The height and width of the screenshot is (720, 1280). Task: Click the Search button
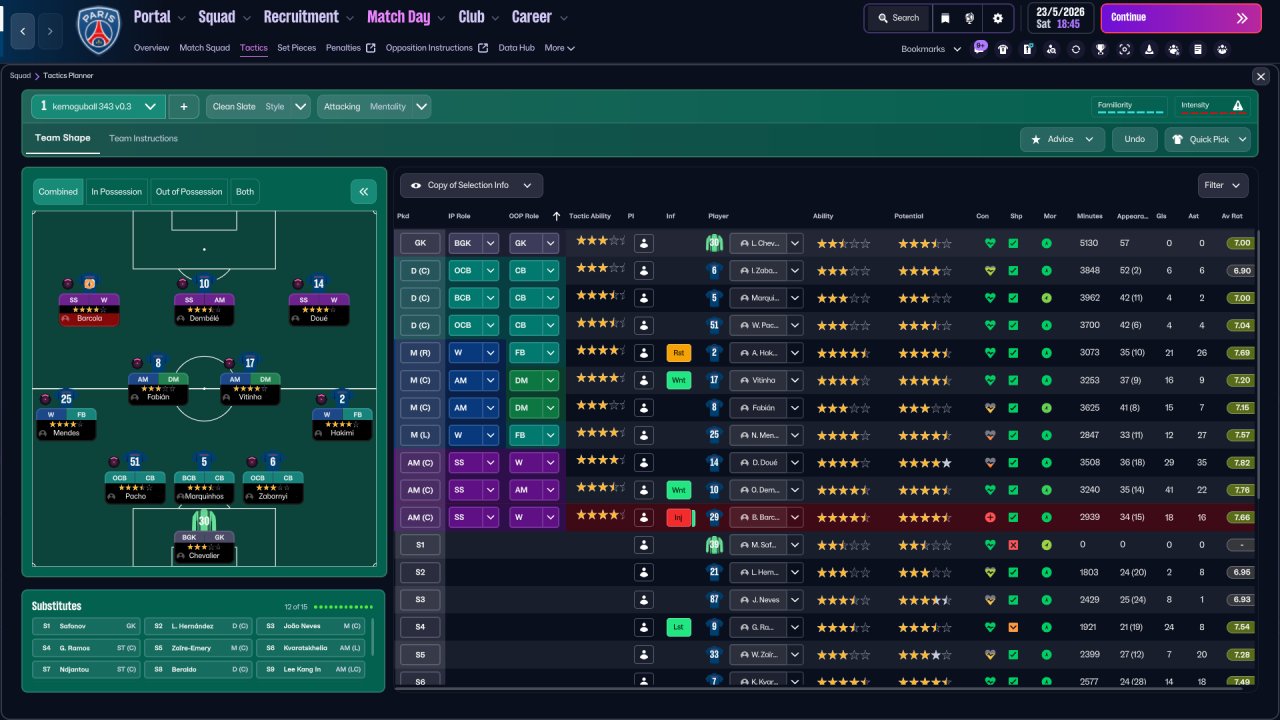point(898,18)
